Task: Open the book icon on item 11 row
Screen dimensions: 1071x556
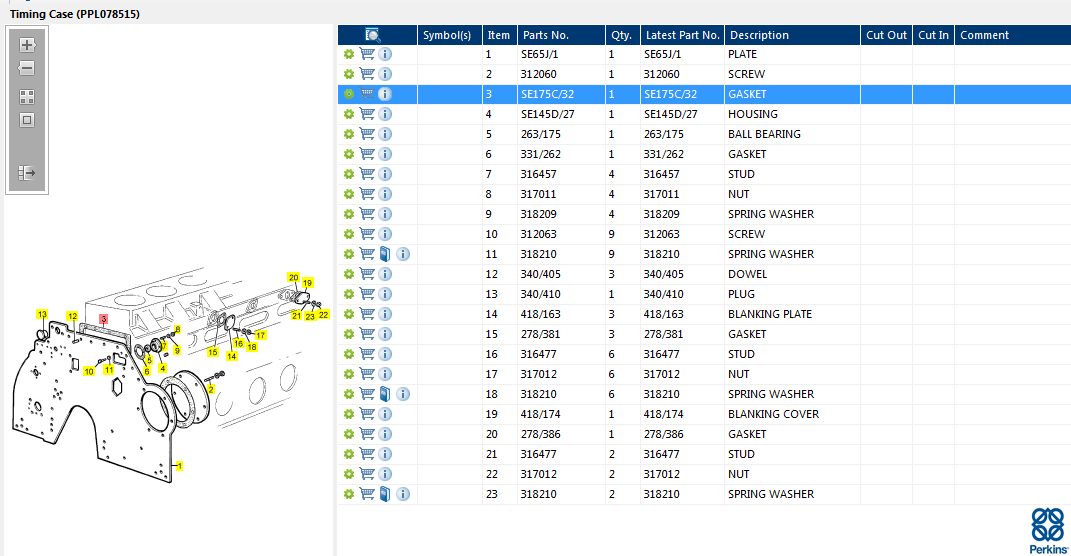Action: point(385,254)
